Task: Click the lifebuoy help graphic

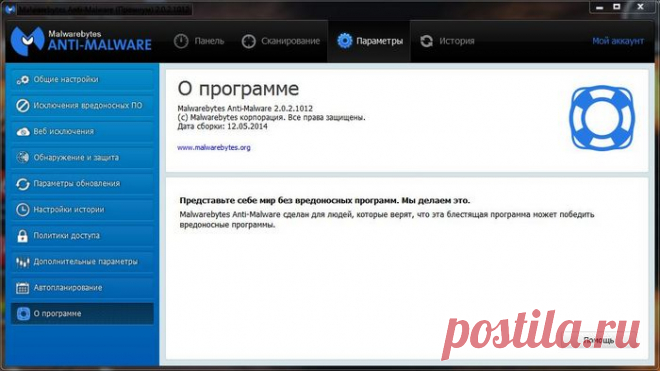Action: (x=602, y=118)
